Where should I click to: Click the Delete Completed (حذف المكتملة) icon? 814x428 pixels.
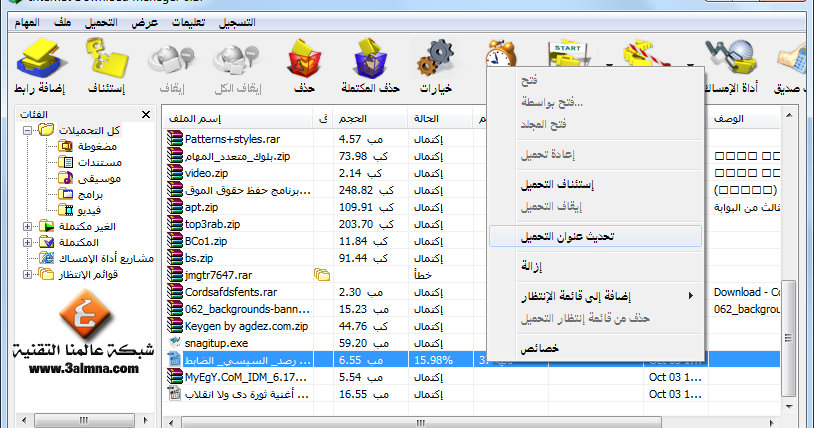coord(370,58)
